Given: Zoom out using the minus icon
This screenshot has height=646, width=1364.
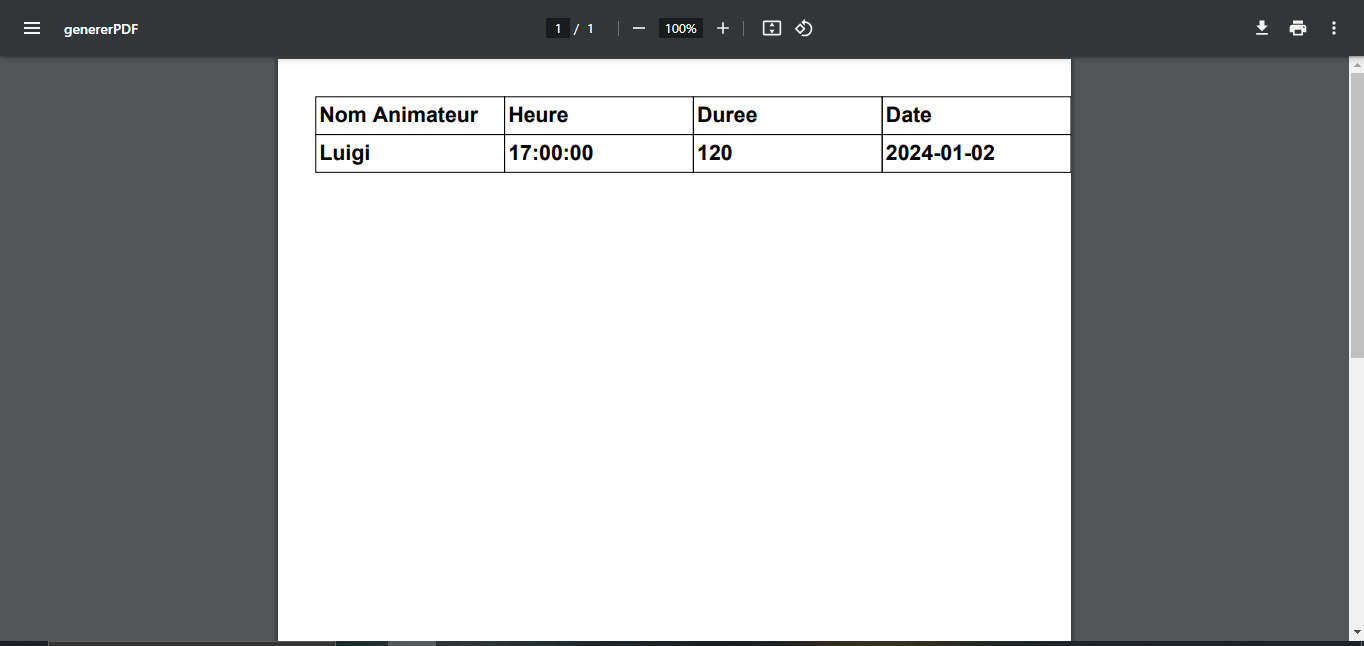Looking at the screenshot, I should (x=639, y=28).
